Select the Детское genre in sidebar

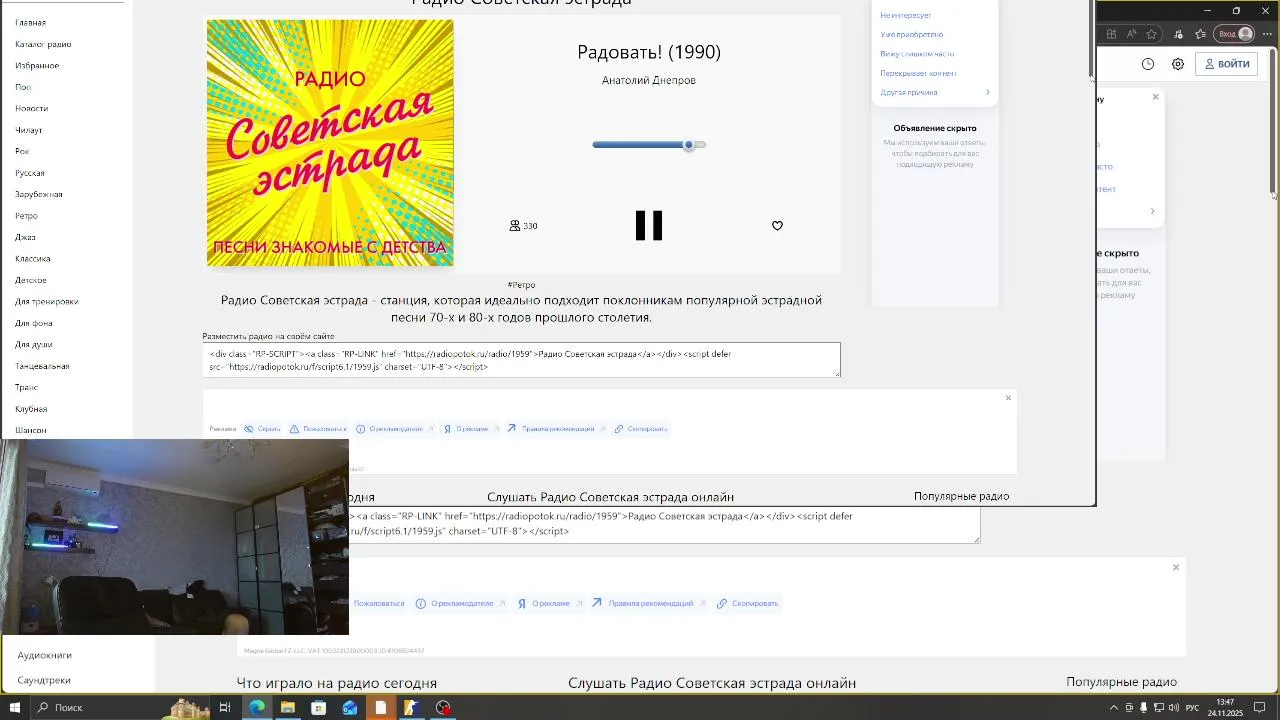[x=30, y=280]
